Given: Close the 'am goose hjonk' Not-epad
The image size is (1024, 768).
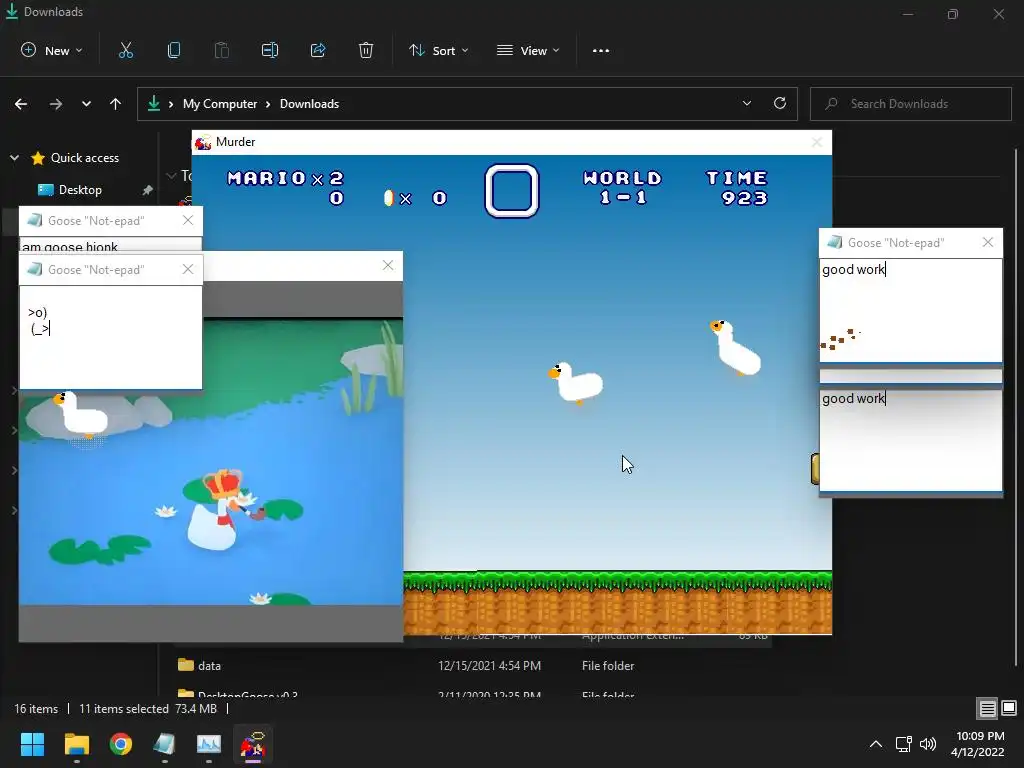Looking at the screenshot, I should (x=188, y=220).
